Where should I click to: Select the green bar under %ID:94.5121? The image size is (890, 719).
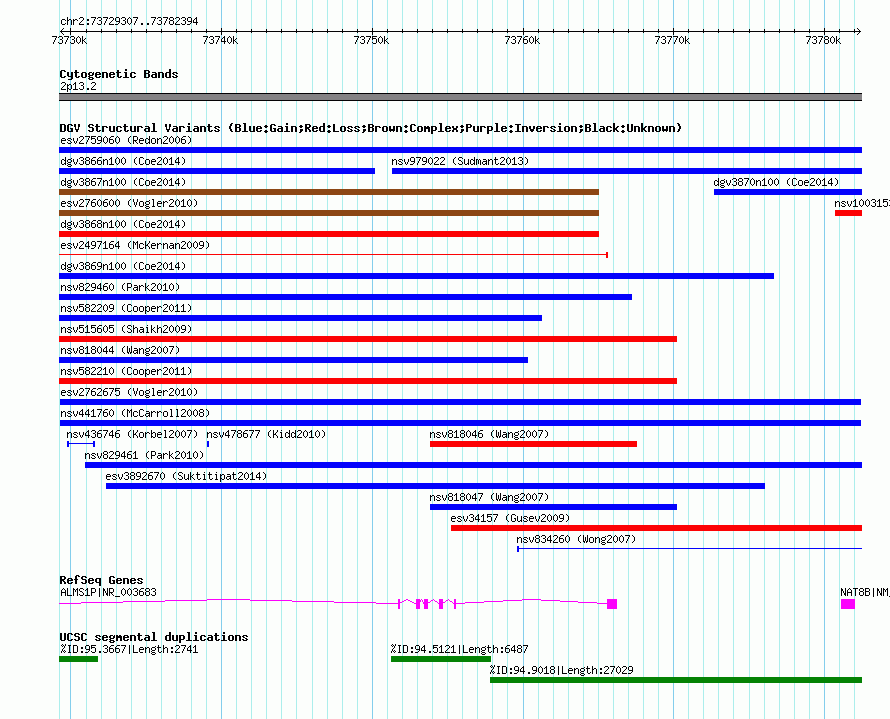point(441,659)
